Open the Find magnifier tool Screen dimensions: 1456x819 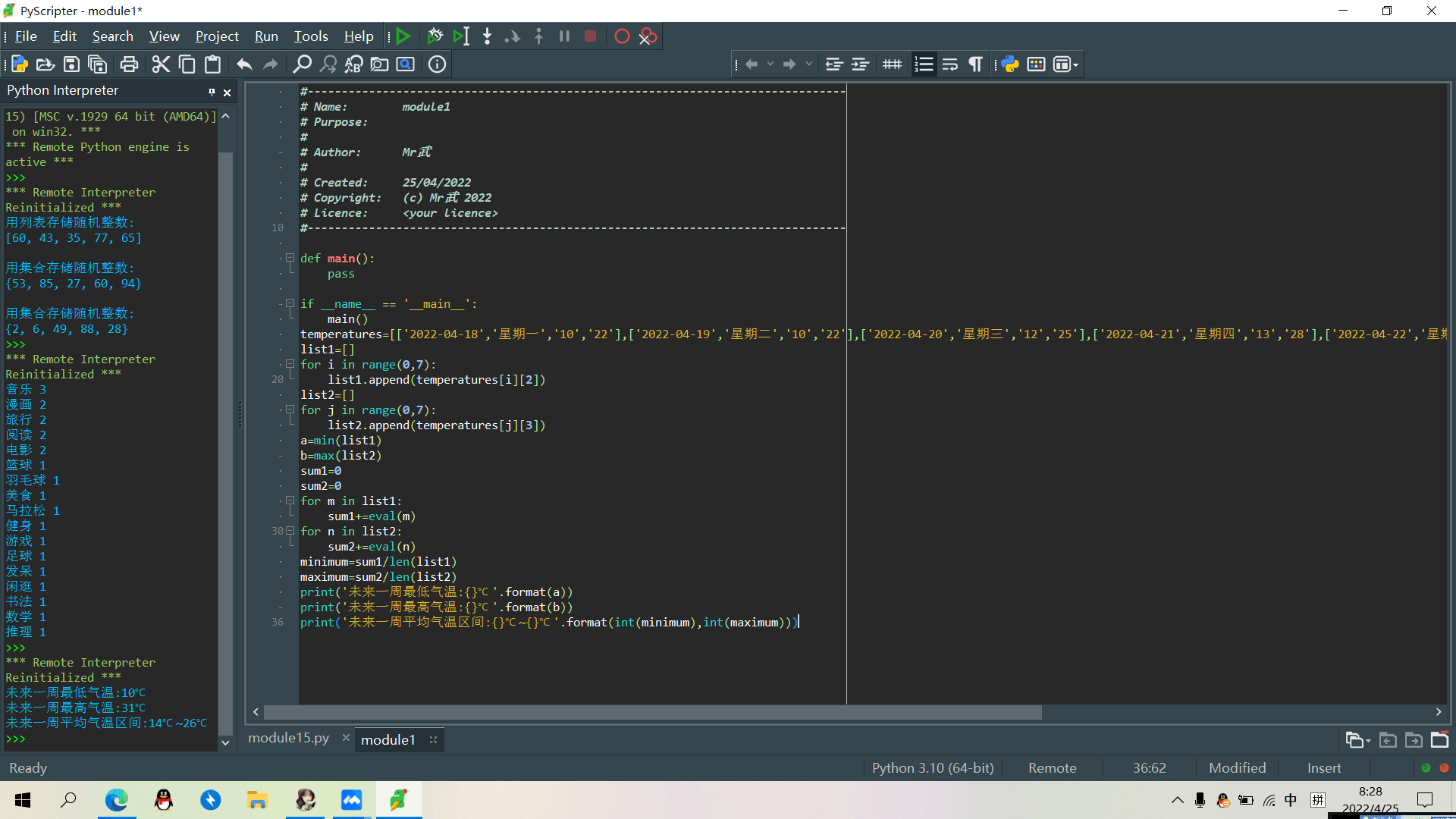tap(302, 64)
